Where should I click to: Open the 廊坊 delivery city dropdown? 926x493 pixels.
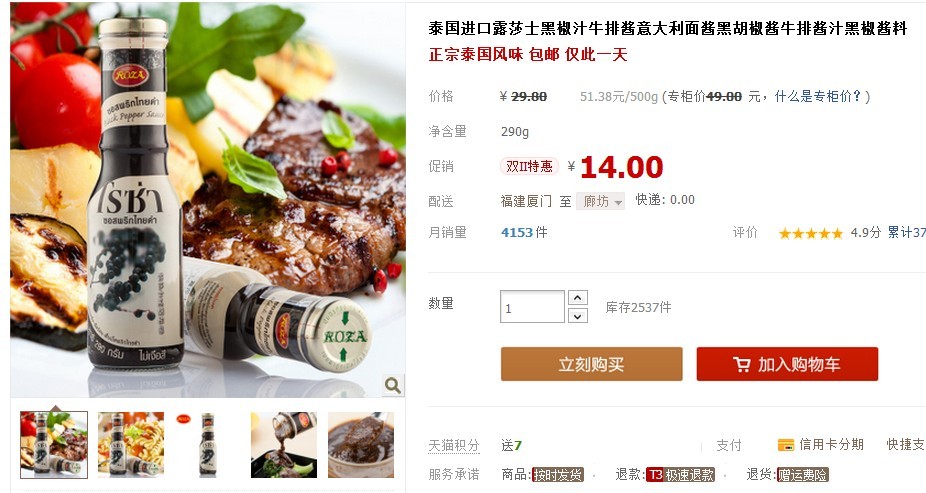[x=600, y=201]
